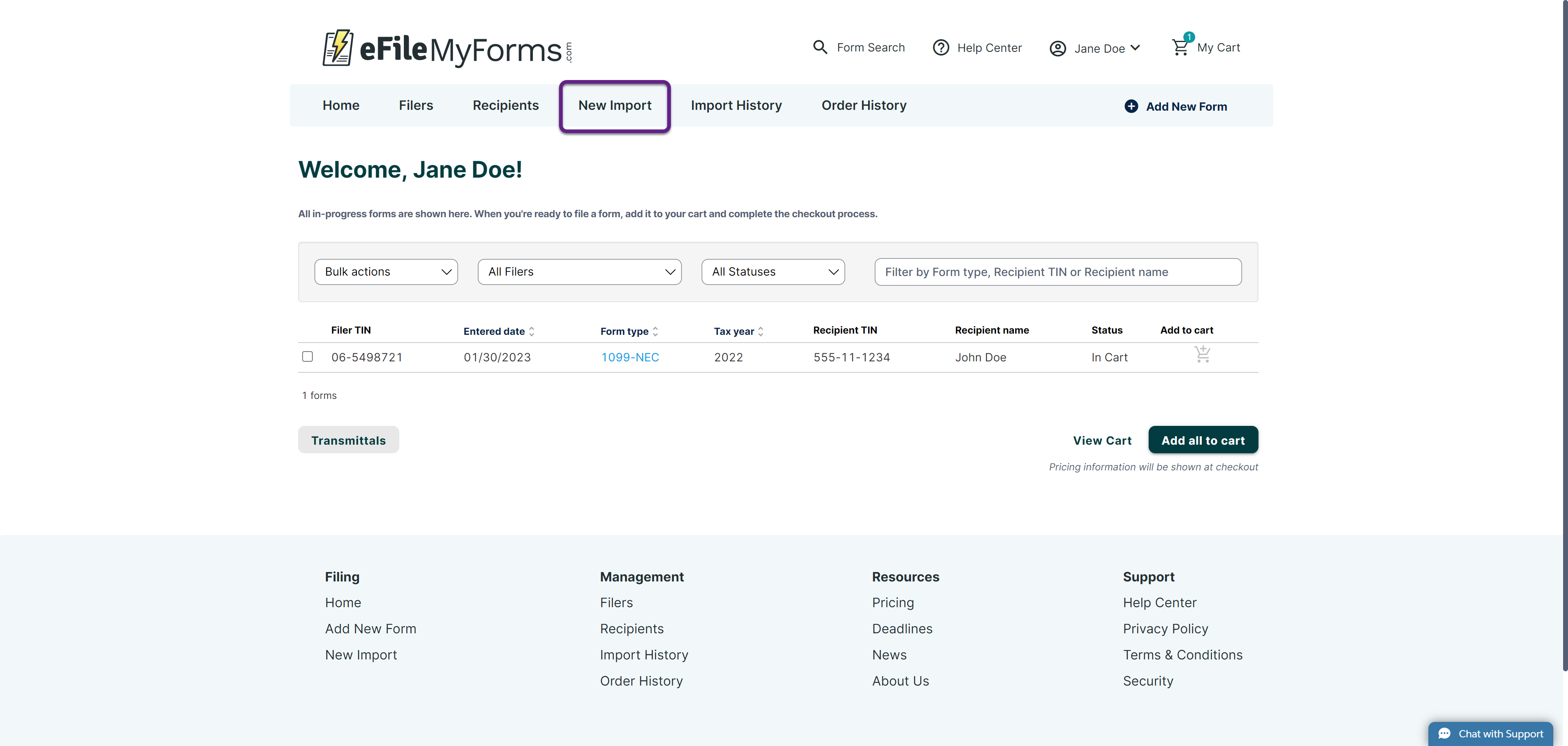
Task: Click the Help Center question mark icon
Action: [940, 47]
